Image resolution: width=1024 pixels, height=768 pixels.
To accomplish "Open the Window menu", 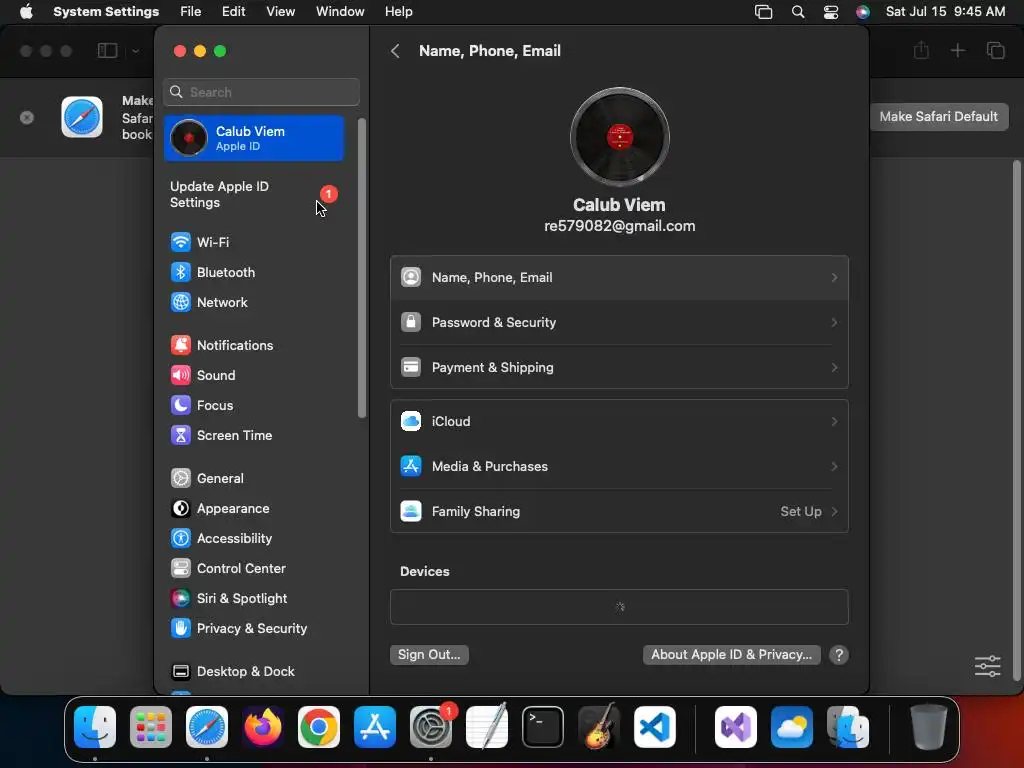I will 340,12.
